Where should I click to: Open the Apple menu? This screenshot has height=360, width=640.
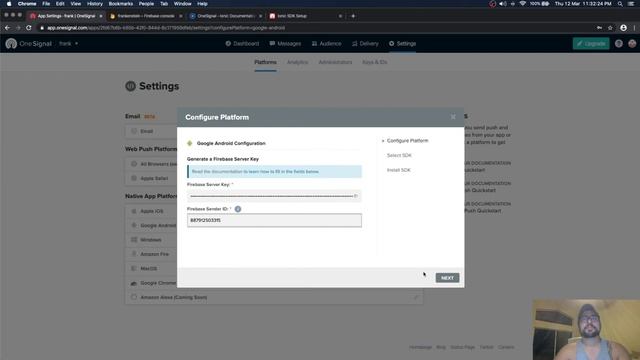coord(9,4)
